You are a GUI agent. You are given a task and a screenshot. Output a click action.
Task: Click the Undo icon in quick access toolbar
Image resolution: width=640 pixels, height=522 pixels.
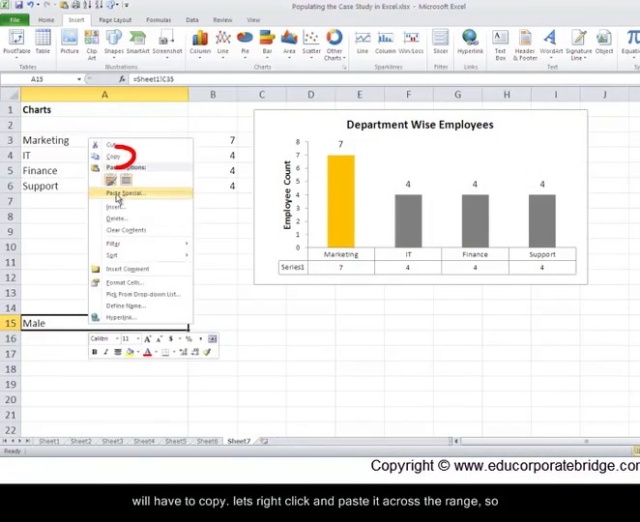pyautogui.click(x=30, y=5)
